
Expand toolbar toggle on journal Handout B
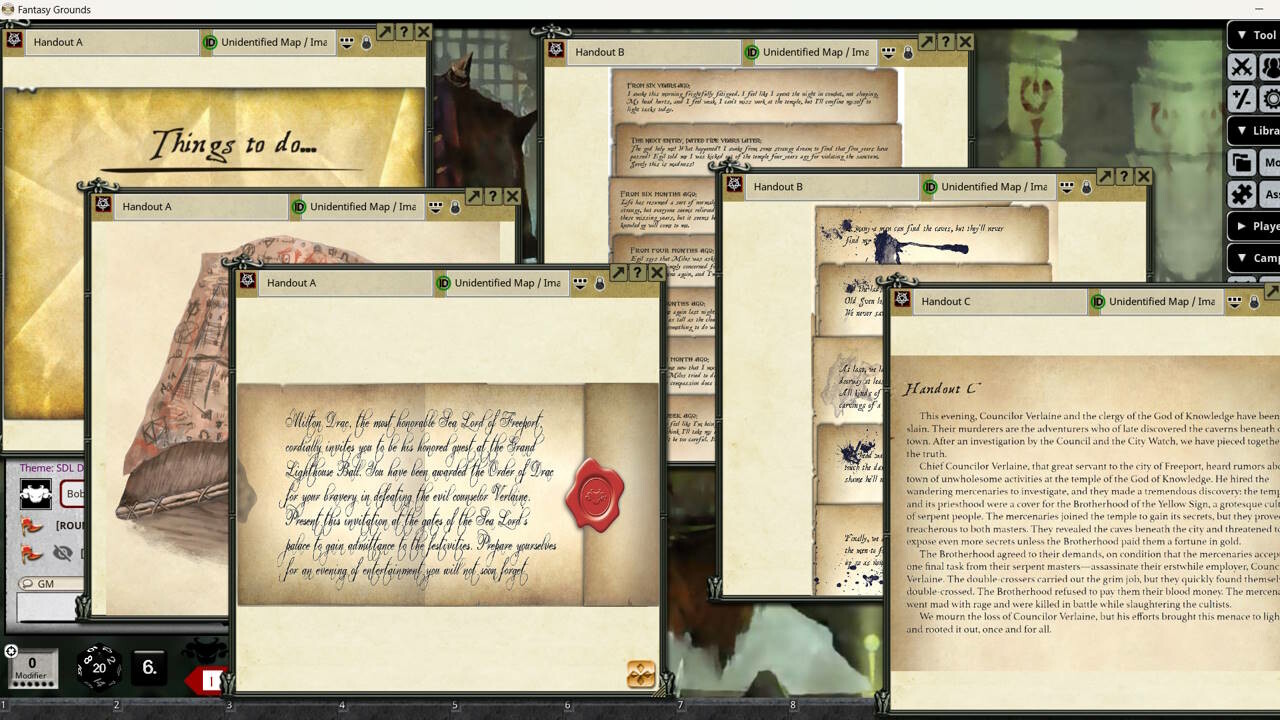click(888, 52)
